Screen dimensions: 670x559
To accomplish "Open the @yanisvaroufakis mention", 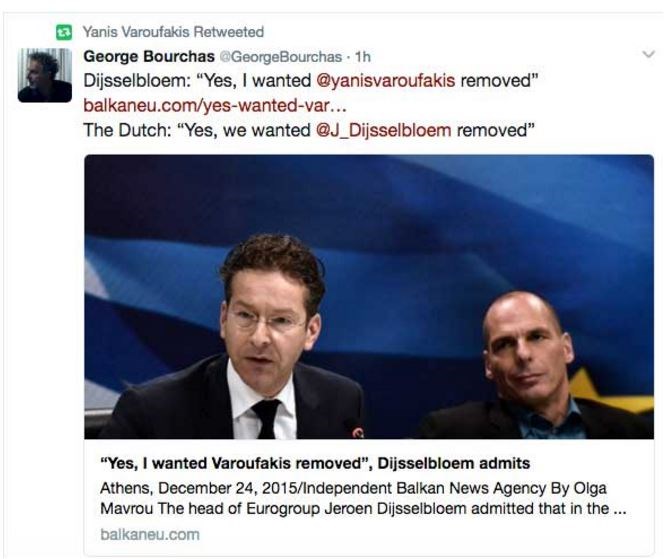I will point(385,81).
